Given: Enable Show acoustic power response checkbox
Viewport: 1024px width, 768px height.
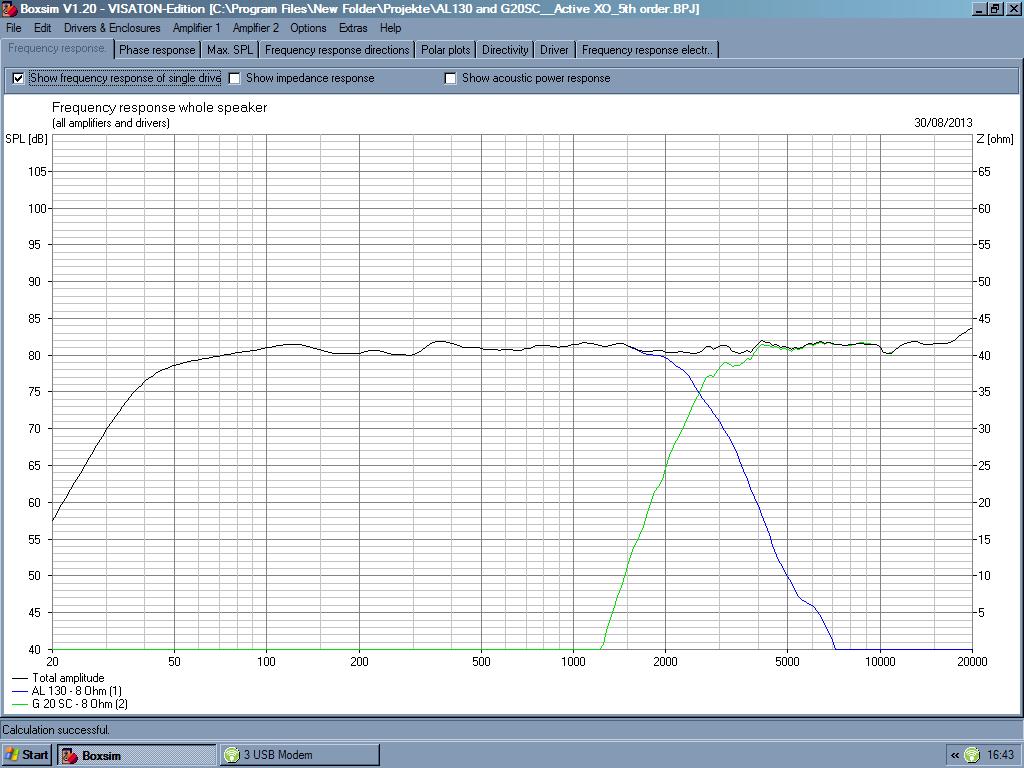Looking at the screenshot, I should [450, 78].
